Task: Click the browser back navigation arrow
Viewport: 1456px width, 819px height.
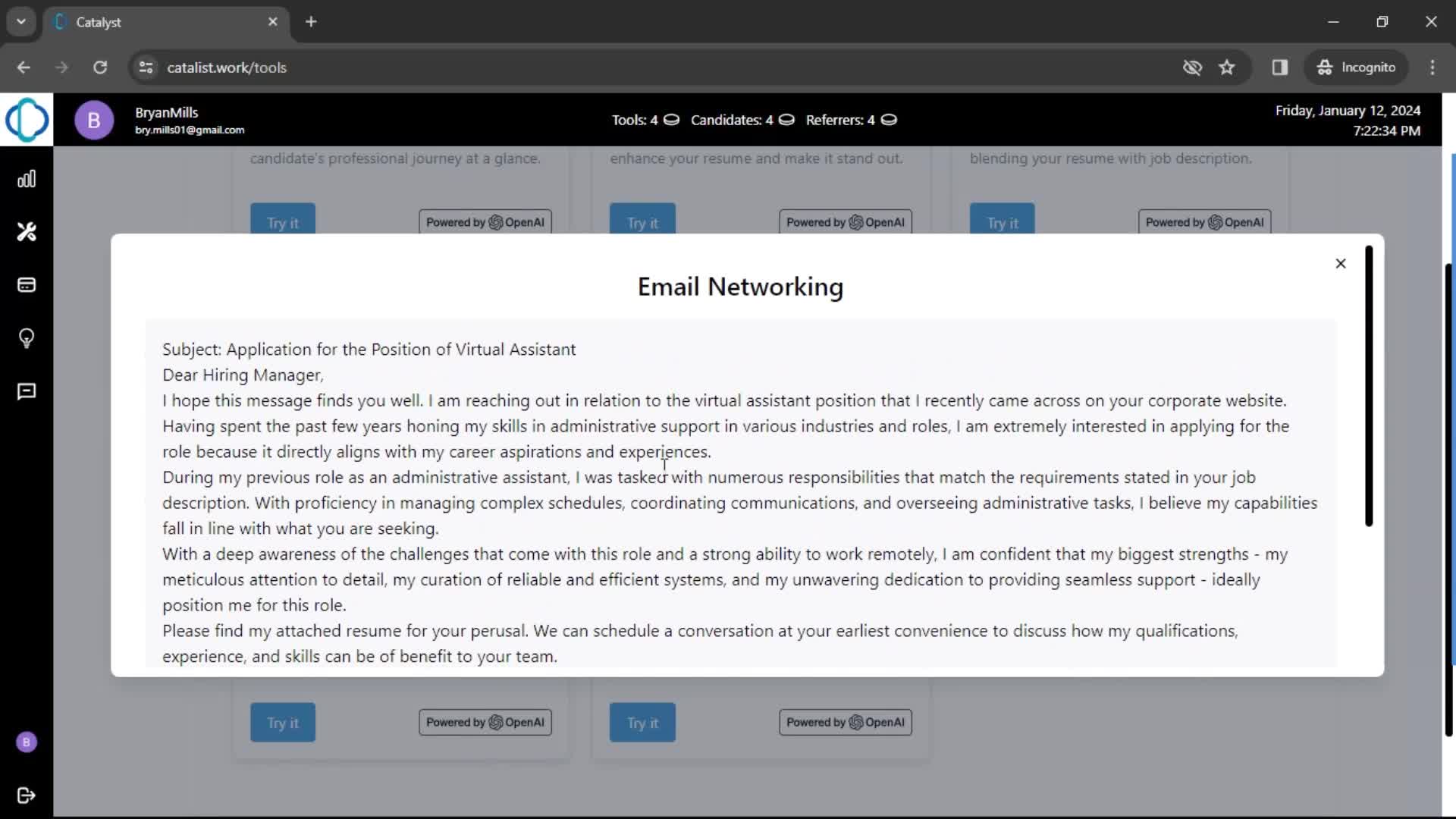Action: point(24,67)
